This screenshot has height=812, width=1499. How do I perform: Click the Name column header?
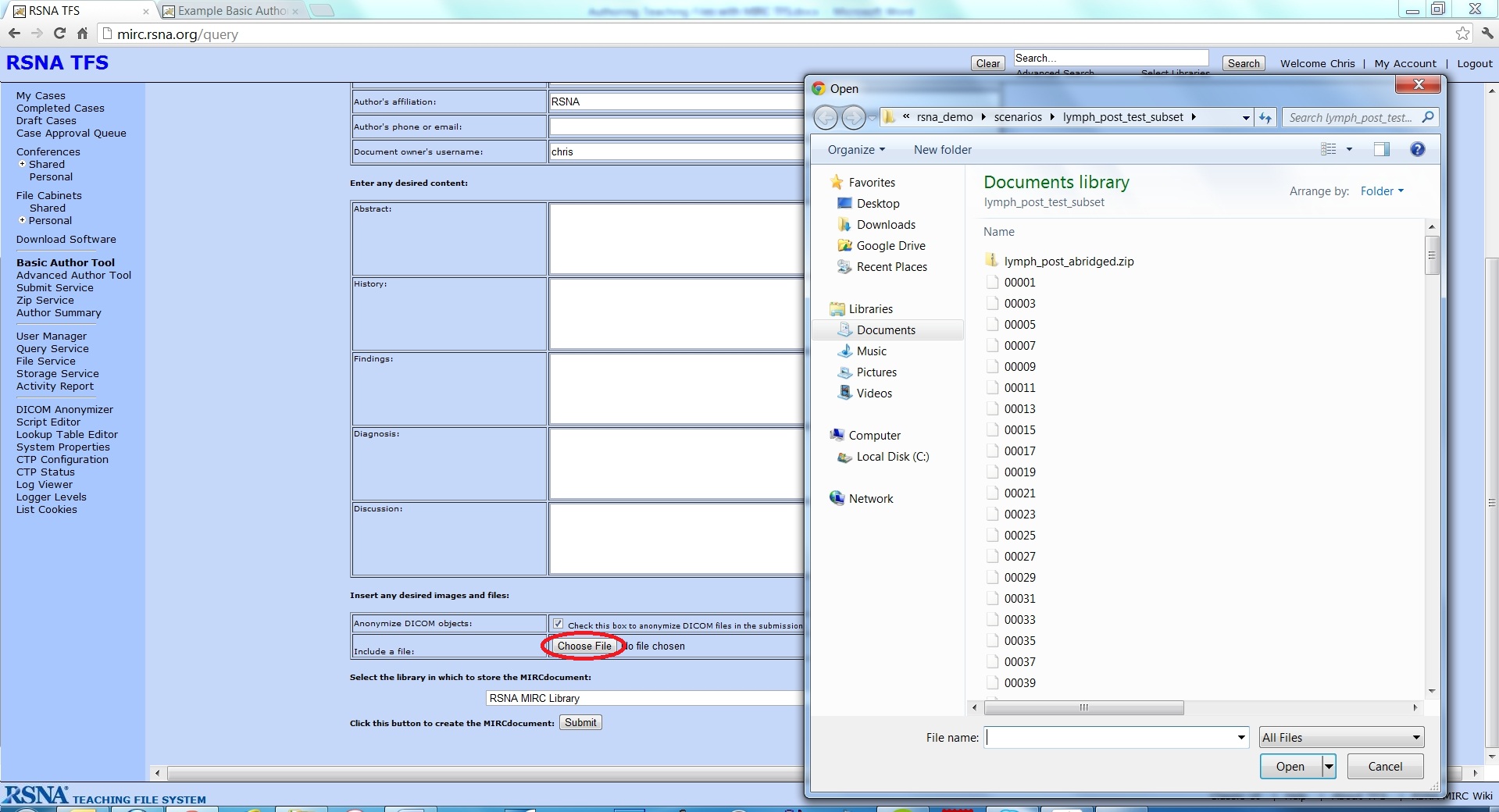(998, 232)
